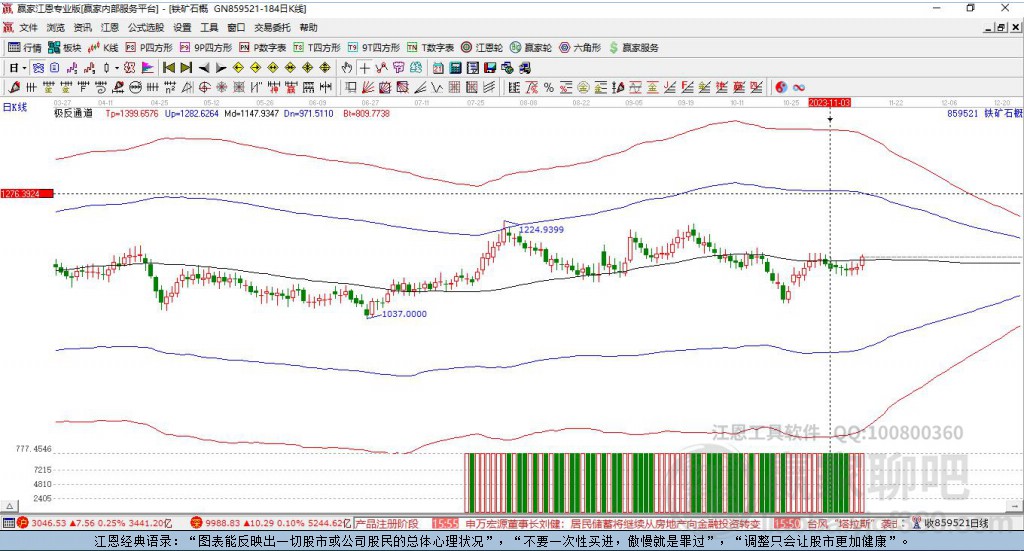The height and width of the screenshot is (551, 1024).
Task: Expand the period dropdown arrow beside 日
Action: click(25, 67)
